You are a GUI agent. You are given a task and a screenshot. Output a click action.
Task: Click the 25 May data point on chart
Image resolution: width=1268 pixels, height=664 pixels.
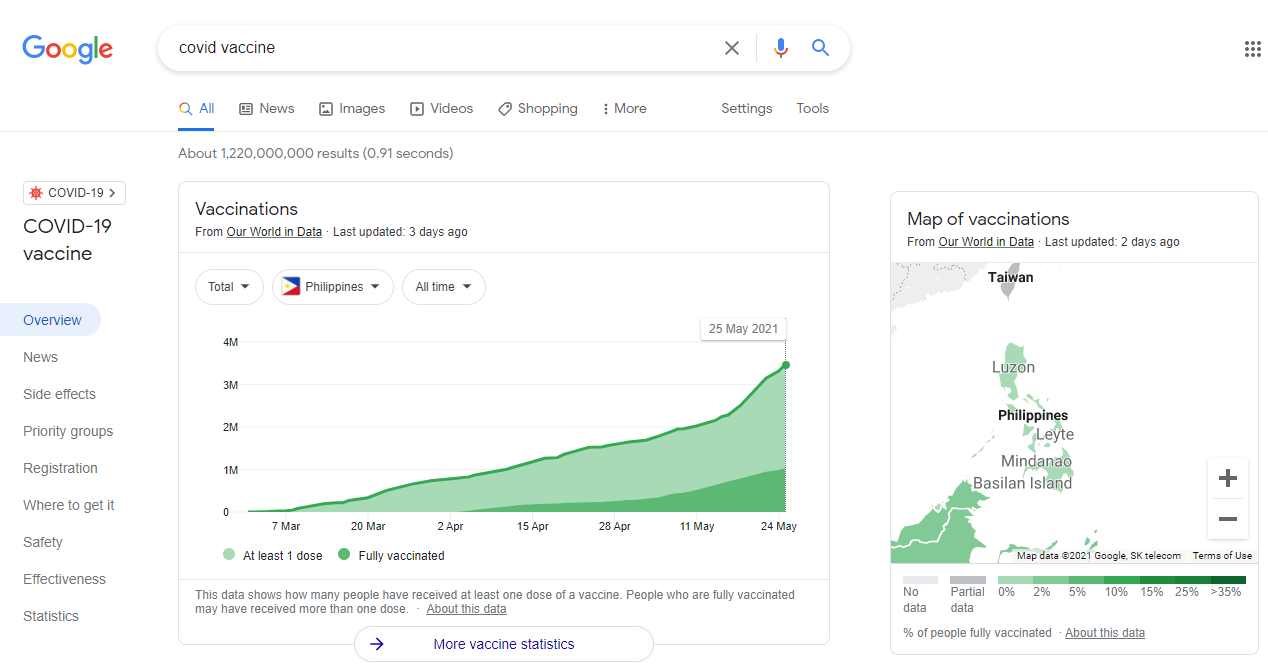(x=786, y=365)
